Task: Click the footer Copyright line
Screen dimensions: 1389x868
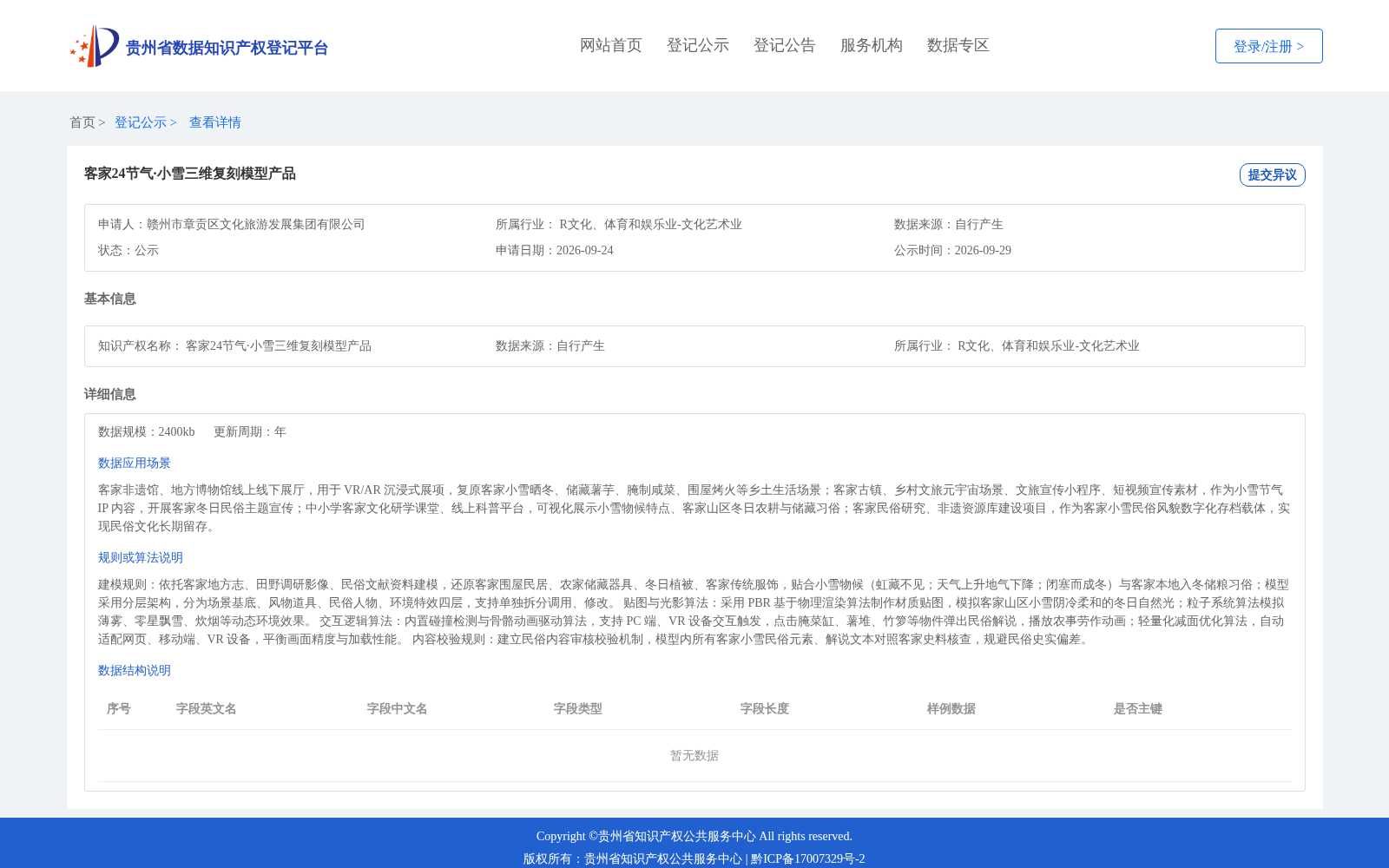Action: click(x=694, y=836)
